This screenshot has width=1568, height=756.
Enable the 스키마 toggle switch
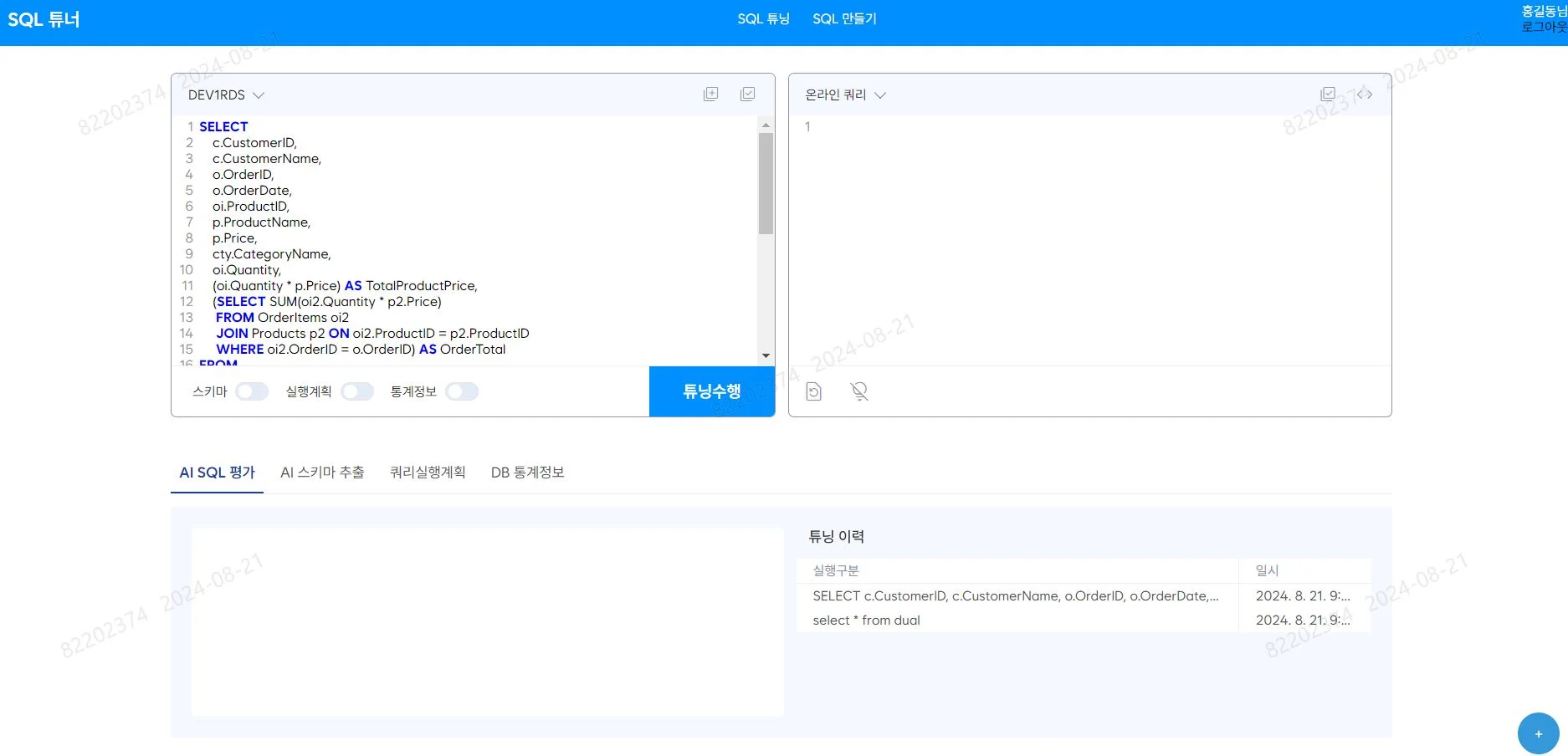pos(251,391)
